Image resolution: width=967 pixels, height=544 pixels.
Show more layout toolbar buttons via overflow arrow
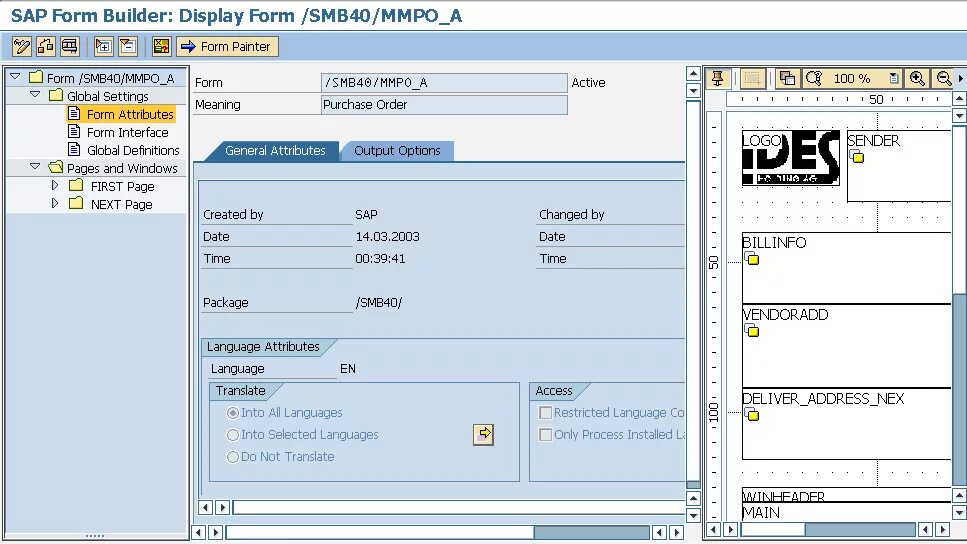[x=960, y=78]
